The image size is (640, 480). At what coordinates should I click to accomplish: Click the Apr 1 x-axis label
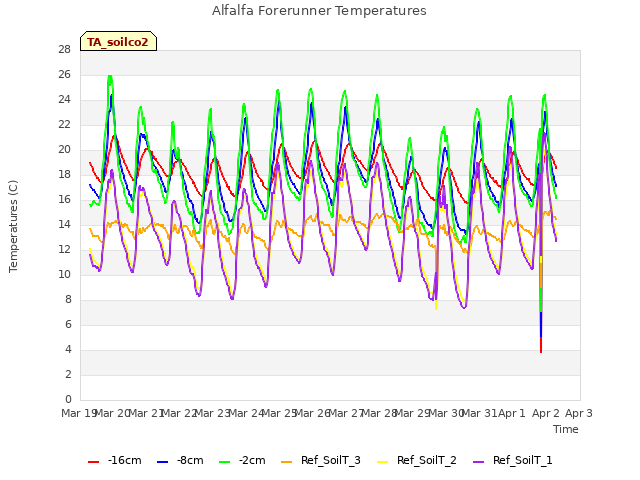pos(512,413)
